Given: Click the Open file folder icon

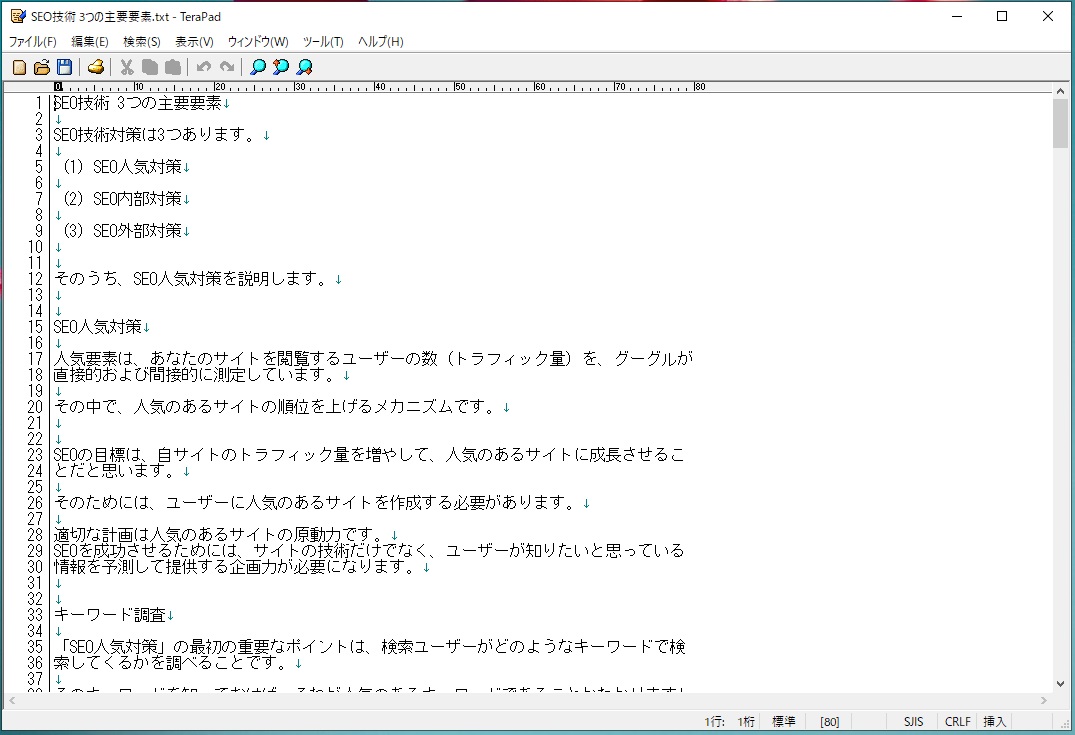Looking at the screenshot, I should [x=42, y=67].
